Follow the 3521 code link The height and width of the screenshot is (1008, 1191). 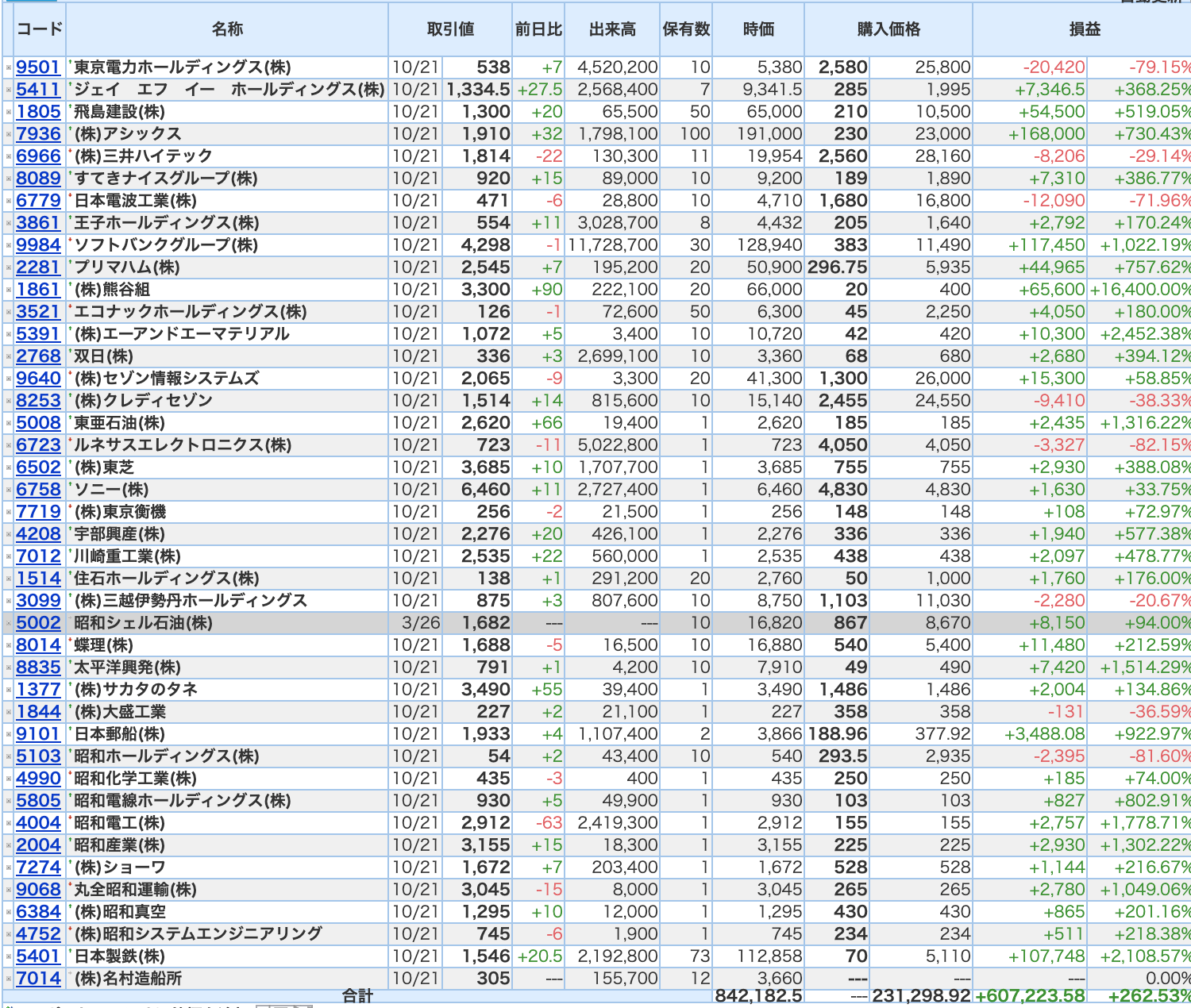click(38, 312)
